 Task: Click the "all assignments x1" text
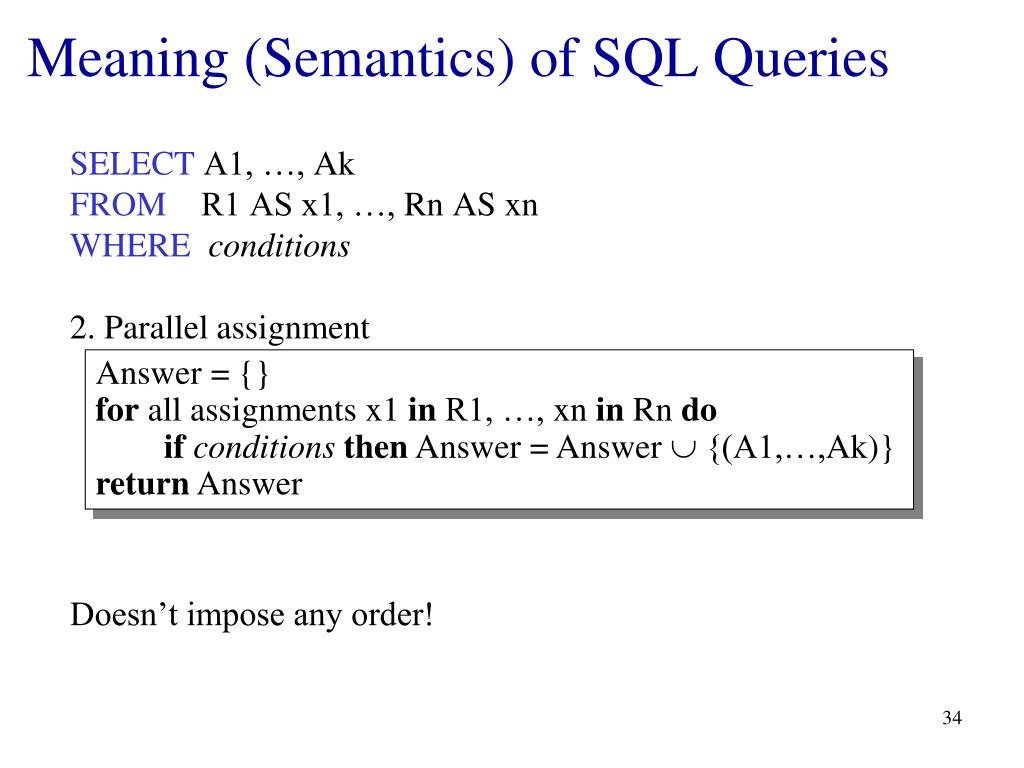(275, 411)
